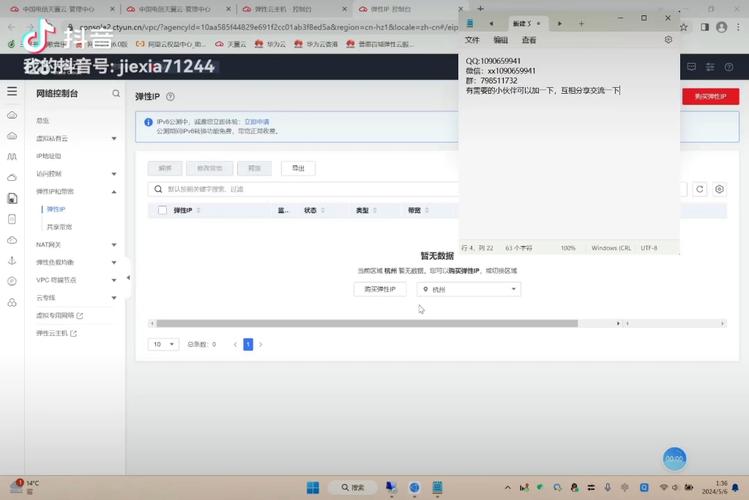Click the microphone tray icon
749x500 pixels.
pos(607,487)
